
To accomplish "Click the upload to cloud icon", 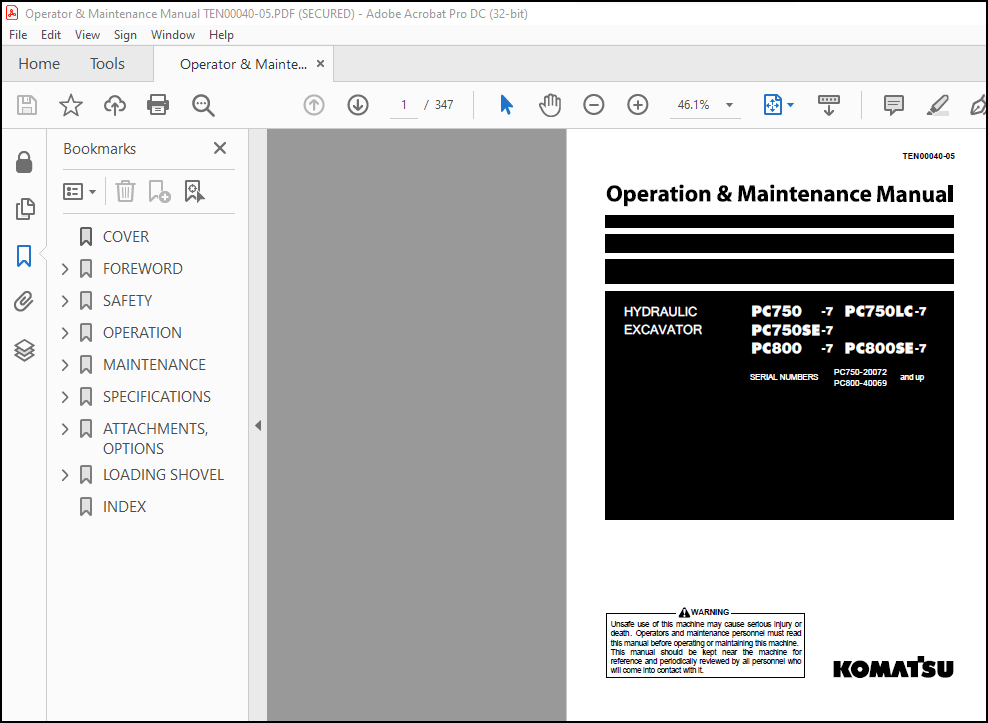I will coord(115,105).
